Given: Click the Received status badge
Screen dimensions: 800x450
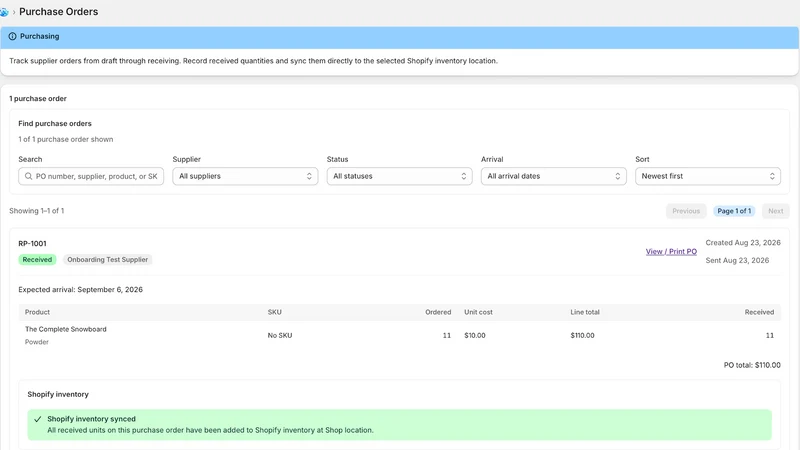Looking at the screenshot, I should 37,260.
